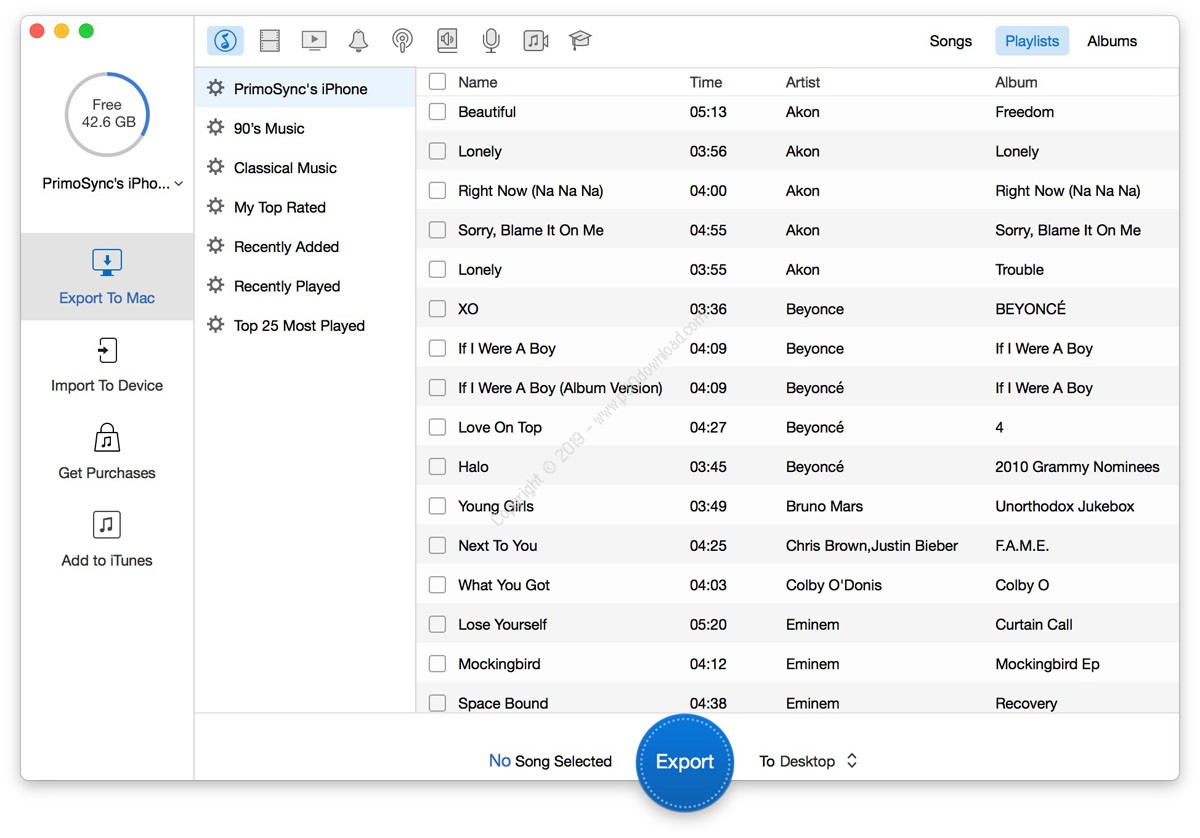Click gear icon beside Recently Added

point(215,246)
